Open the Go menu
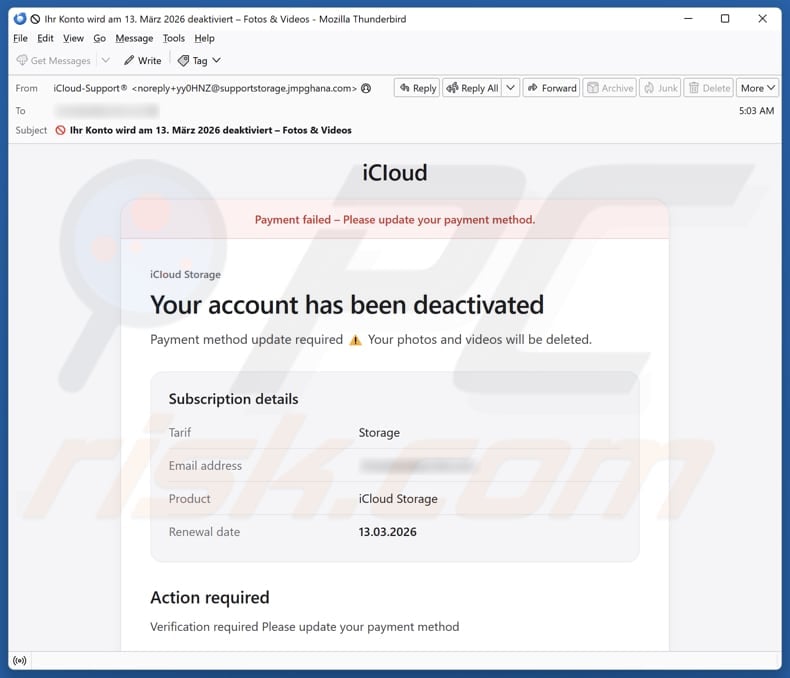 point(99,38)
